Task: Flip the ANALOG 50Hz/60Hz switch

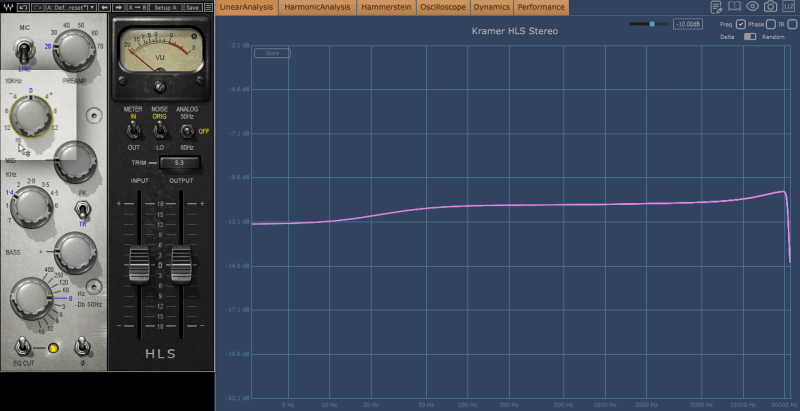Action: click(x=187, y=131)
